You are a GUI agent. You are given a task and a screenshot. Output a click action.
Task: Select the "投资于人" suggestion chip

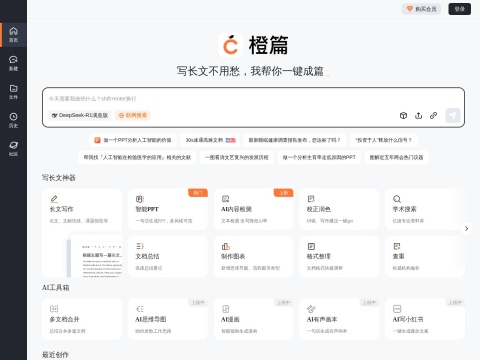pos(384,140)
